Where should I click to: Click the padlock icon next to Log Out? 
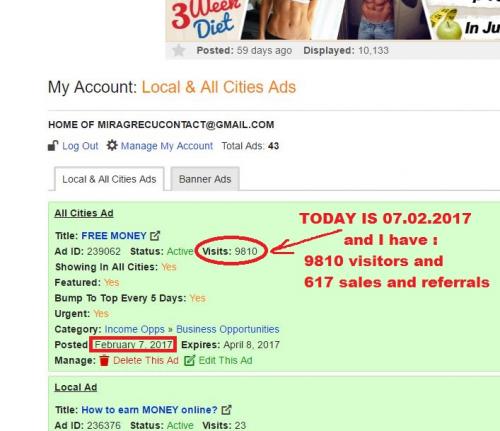click(x=53, y=146)
